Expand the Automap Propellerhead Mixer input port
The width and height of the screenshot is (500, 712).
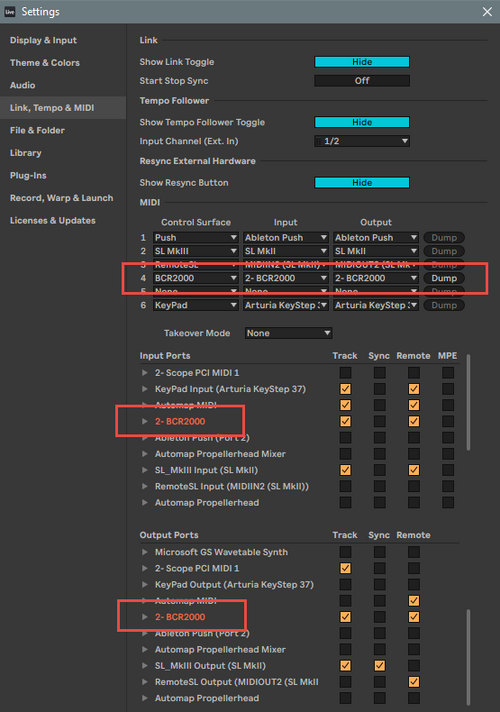(x=145, y=454)
